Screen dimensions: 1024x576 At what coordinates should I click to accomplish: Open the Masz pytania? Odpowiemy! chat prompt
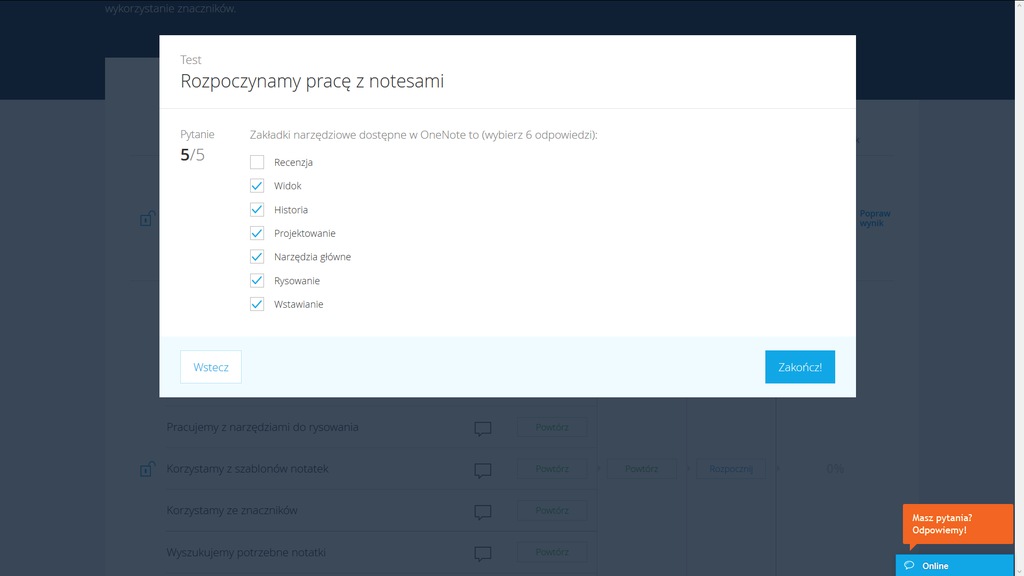pos(958,524)
